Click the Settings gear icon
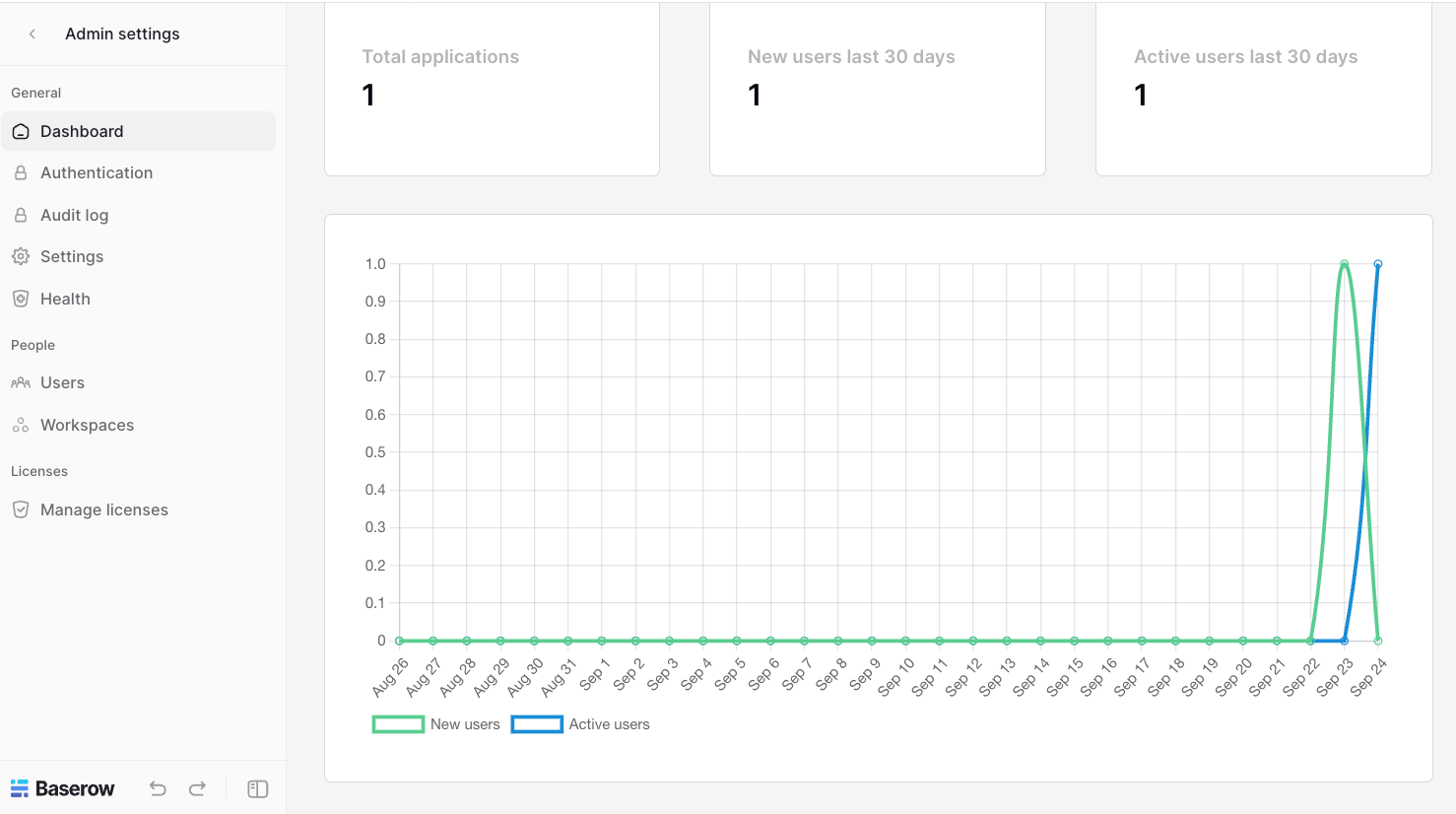The height and width of the screenshot is (814, 1456). click(x=20, y=256)
